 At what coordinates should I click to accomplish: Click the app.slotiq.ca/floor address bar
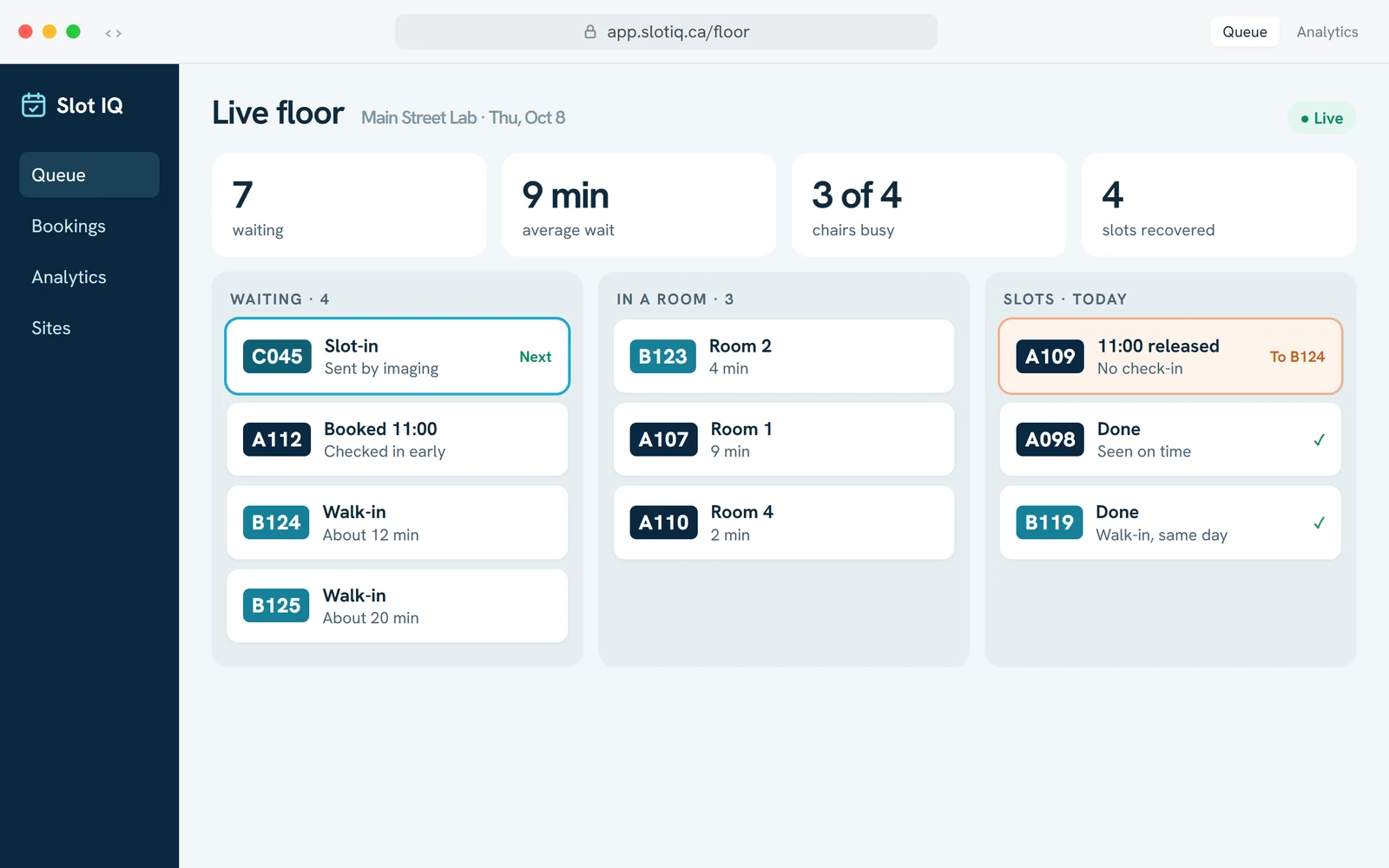click(x=666, y=32)
